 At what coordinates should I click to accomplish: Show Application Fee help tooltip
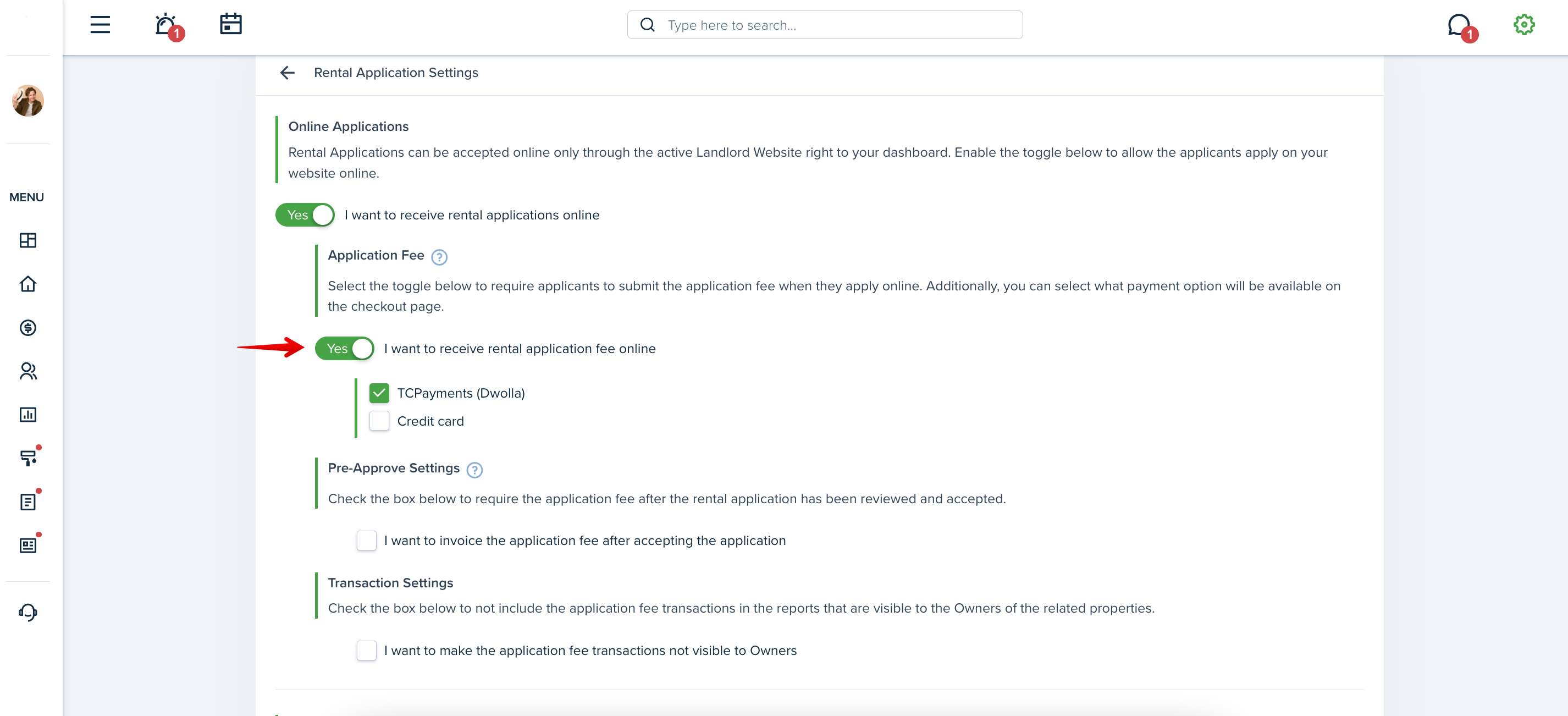pyautogui.click(x=439, y=257)
